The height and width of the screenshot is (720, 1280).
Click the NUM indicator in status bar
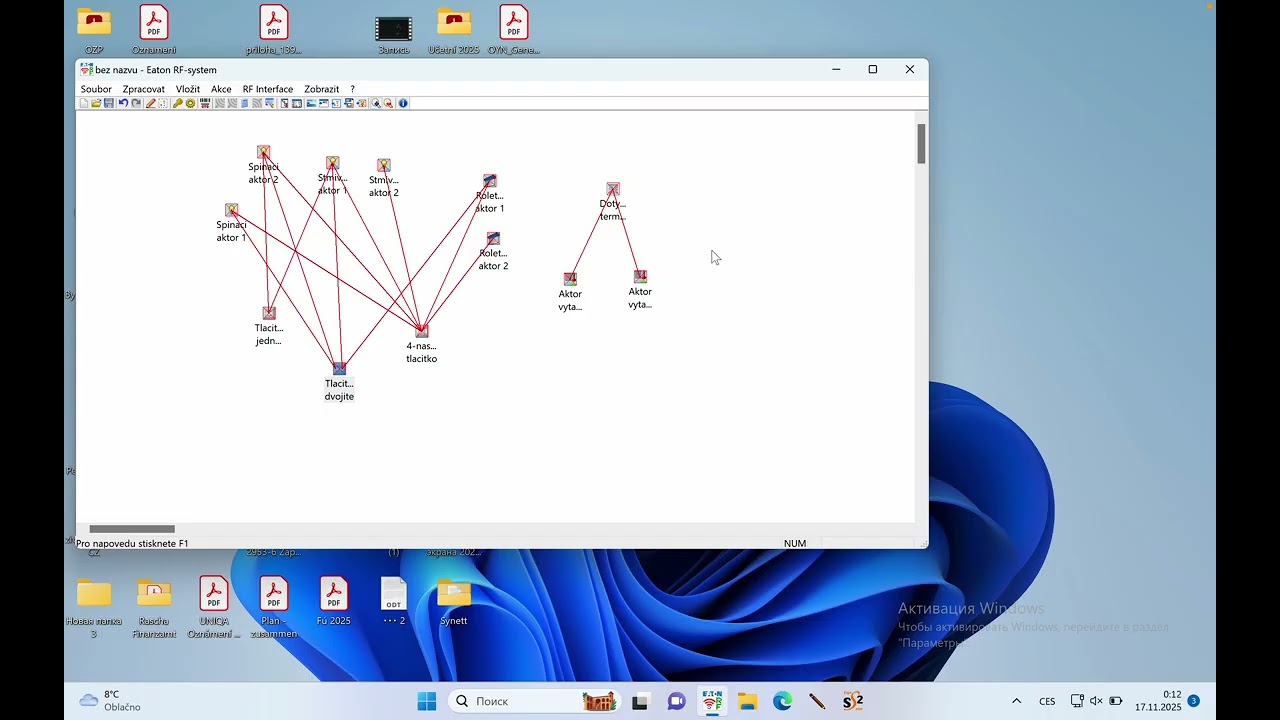[x=795, y=544]
